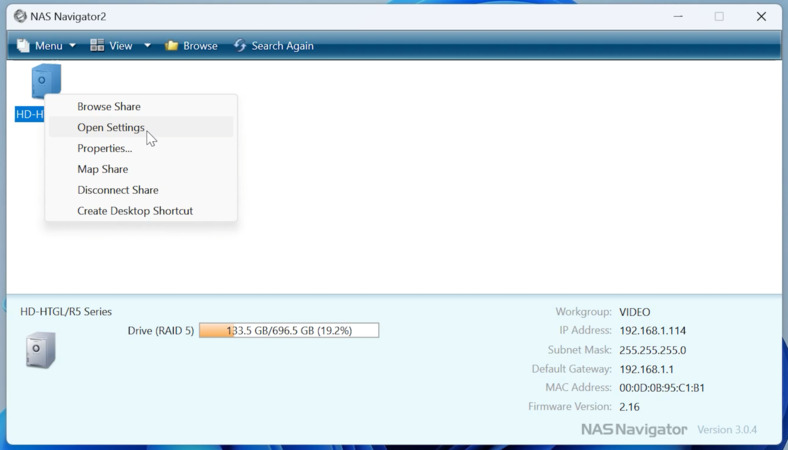Screen dimensions: 788x450
Task: Click the Firmware Version: label
Action: (x=570, y=407)
